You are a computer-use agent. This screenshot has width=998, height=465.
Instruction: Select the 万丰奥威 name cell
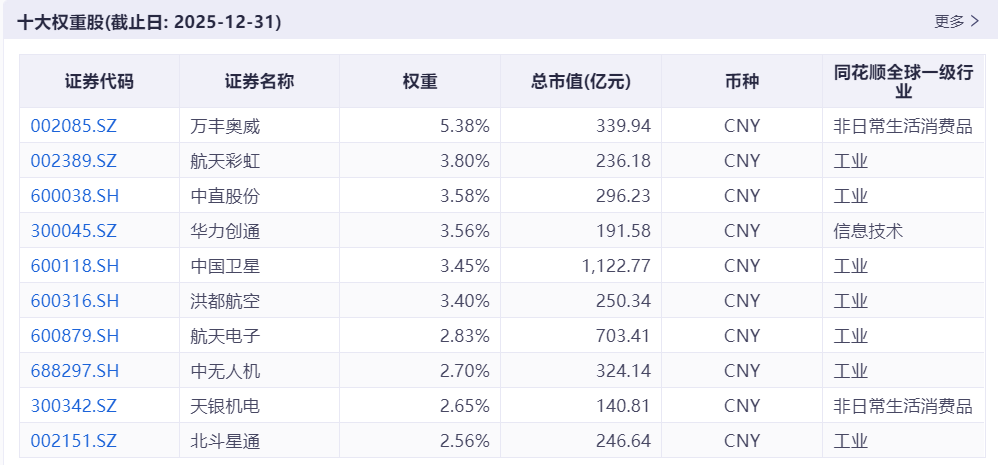point(225,126)
